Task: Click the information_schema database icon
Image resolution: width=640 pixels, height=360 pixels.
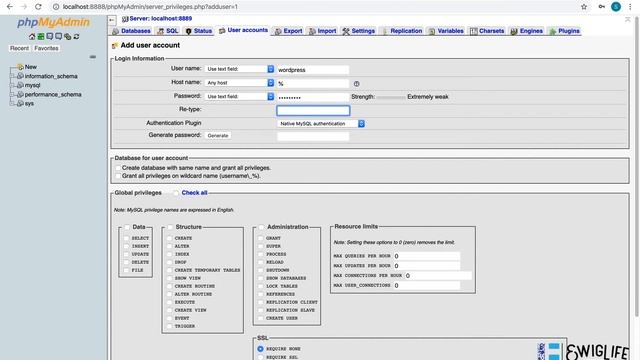Action: tap(20, 76)
